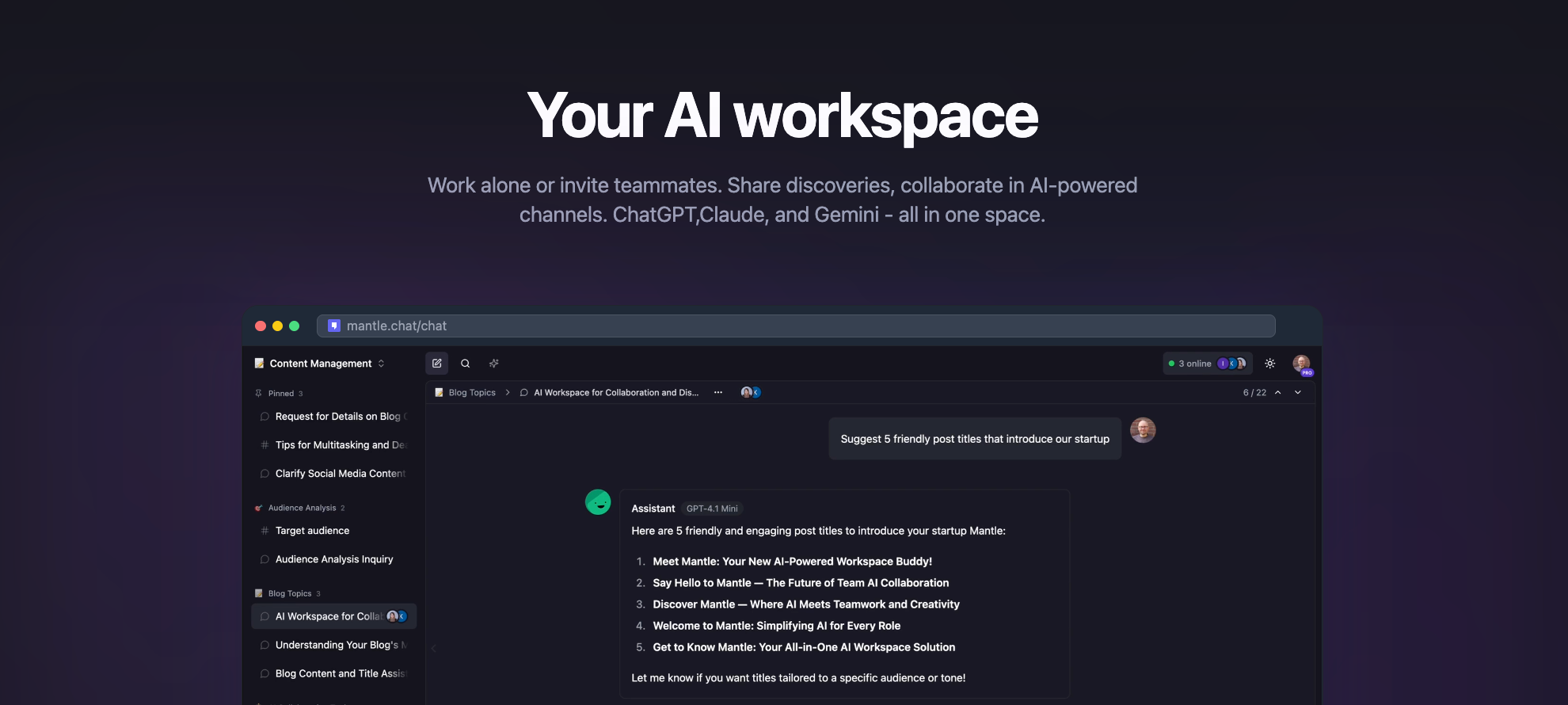This screenshot has height=705, width=1568.
Task: Click the notepad icon in the breadcrumb
Action: pos(440,392)
